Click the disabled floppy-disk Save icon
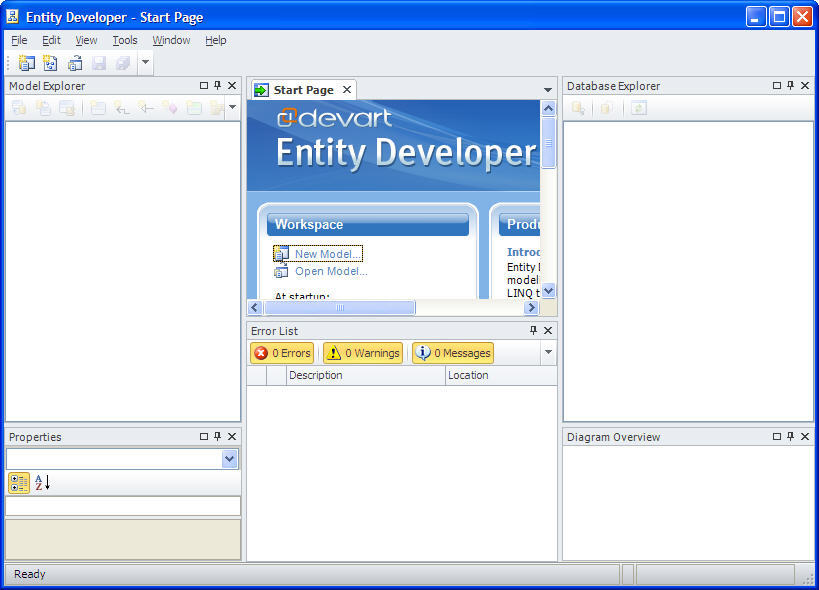This screenshot has height=590, width=819. 99,63
